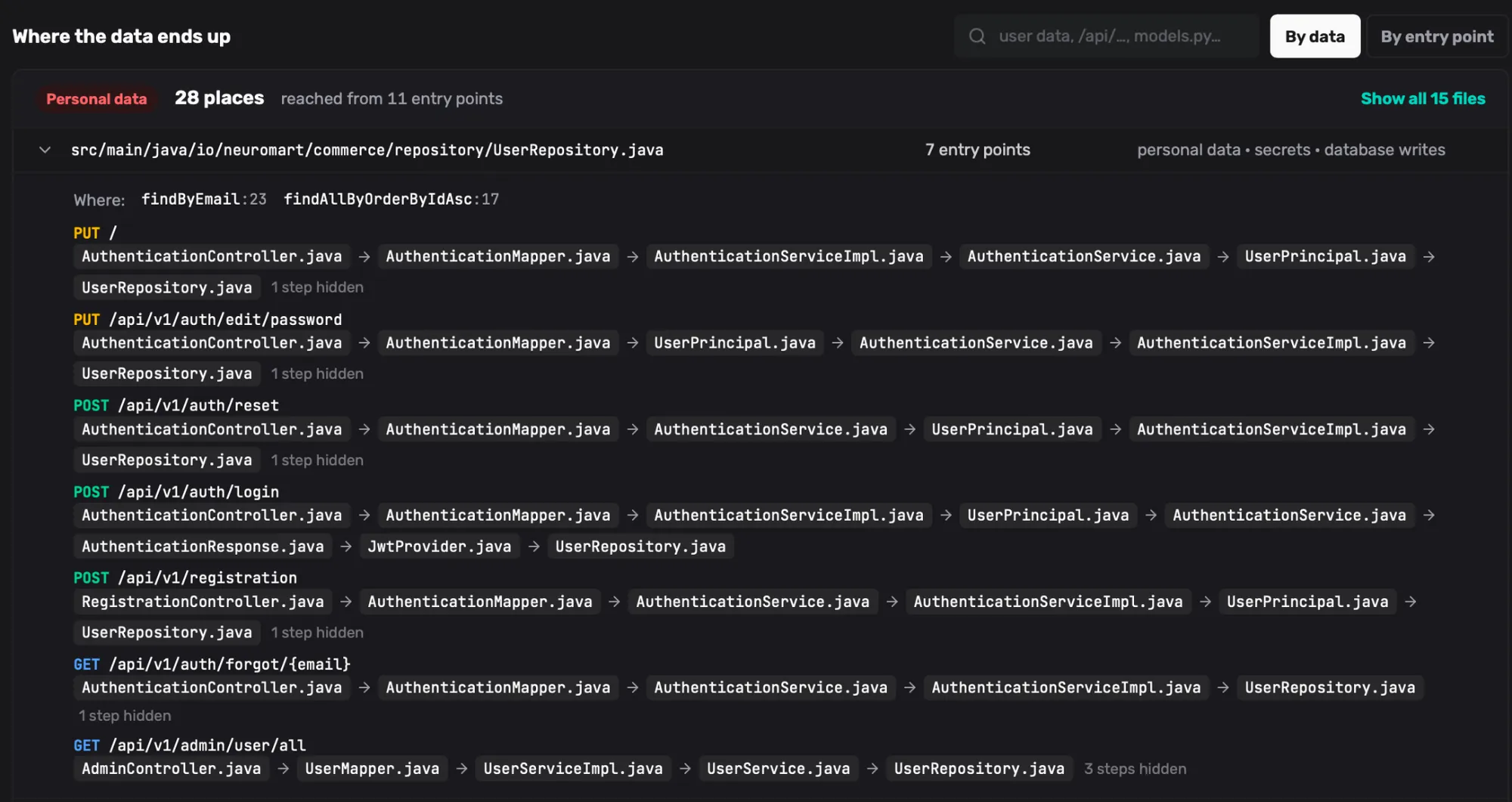
Task: Select the POST /api/v1/auth/login entry point
Action: [176, 491]
